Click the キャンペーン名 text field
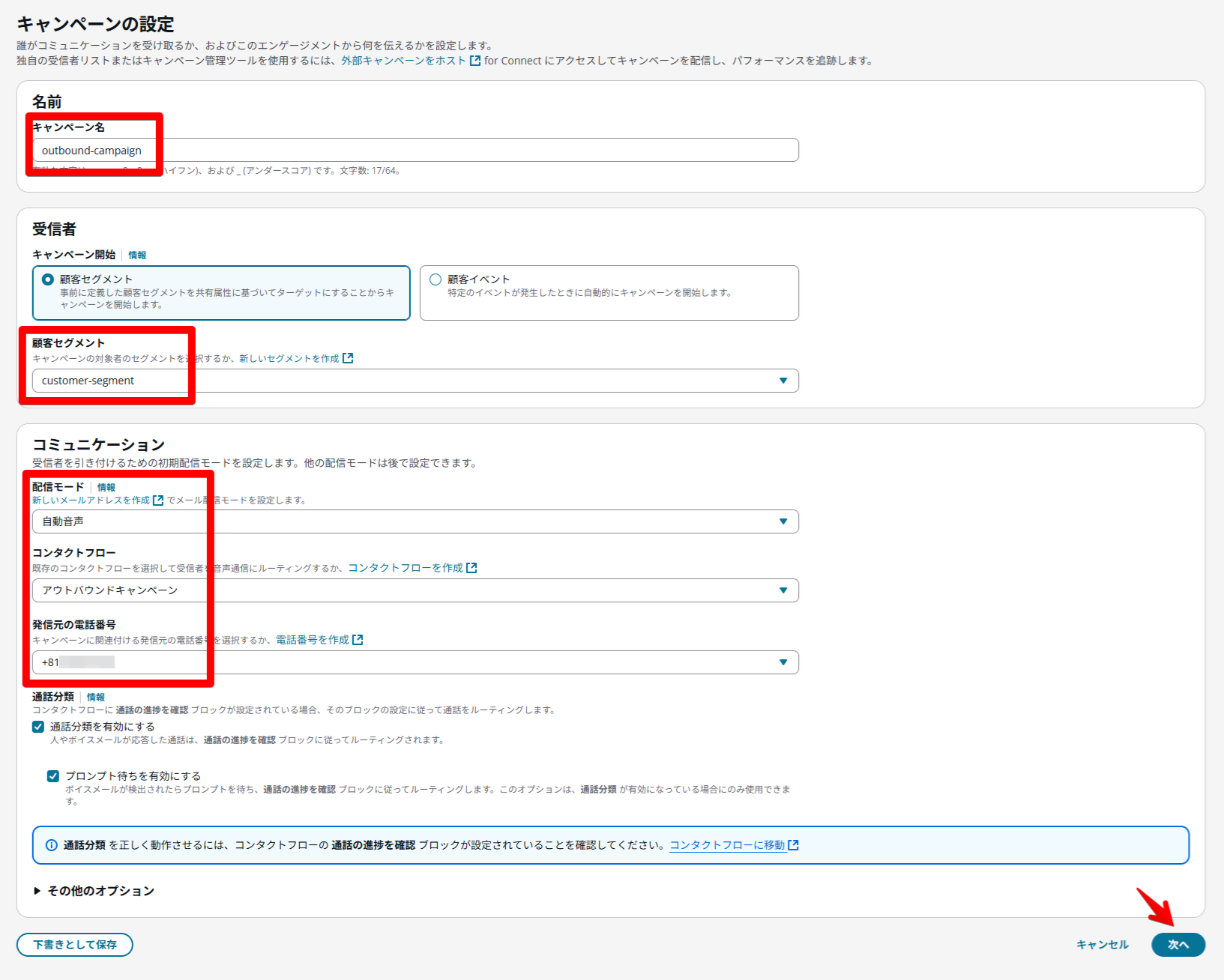 coord(415,151)
